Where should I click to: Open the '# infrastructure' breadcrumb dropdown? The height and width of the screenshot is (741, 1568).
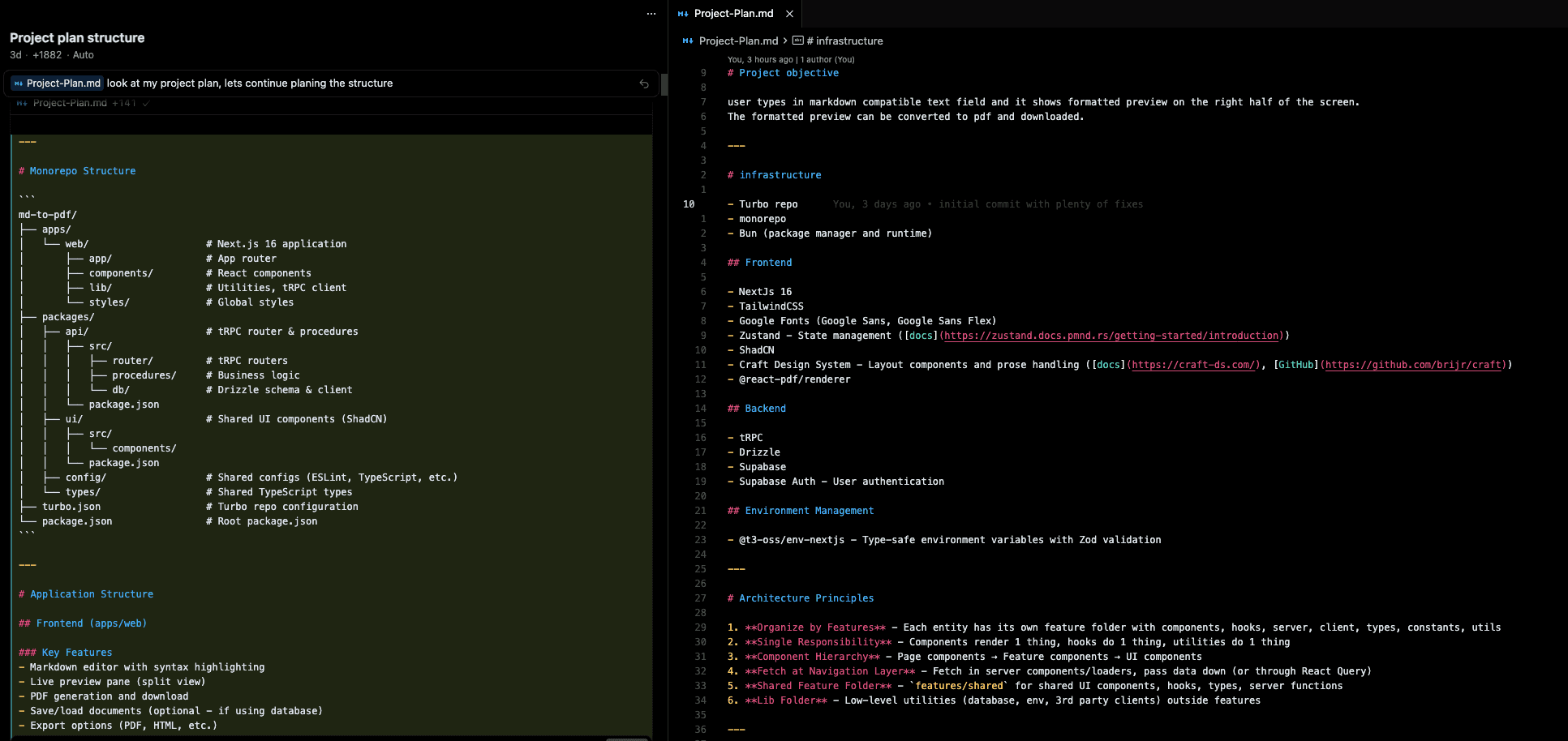(844, 41)
